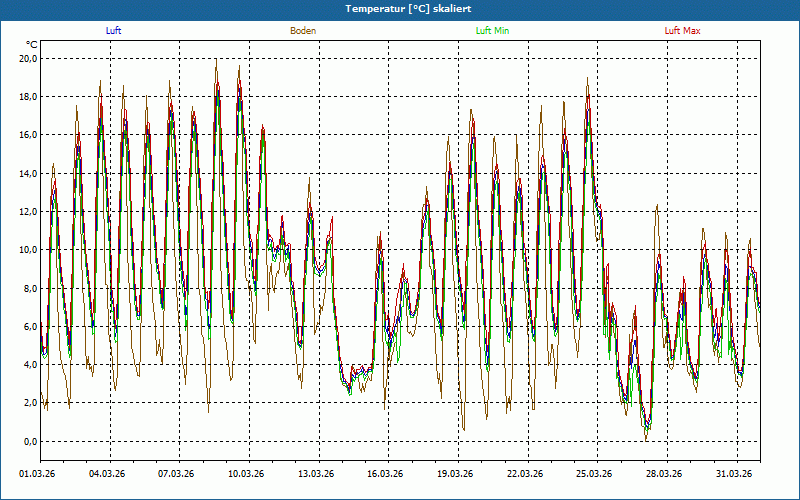Choose the 22.03.26 date label
The width and height of the screenshot is (800, 500).
524,474
